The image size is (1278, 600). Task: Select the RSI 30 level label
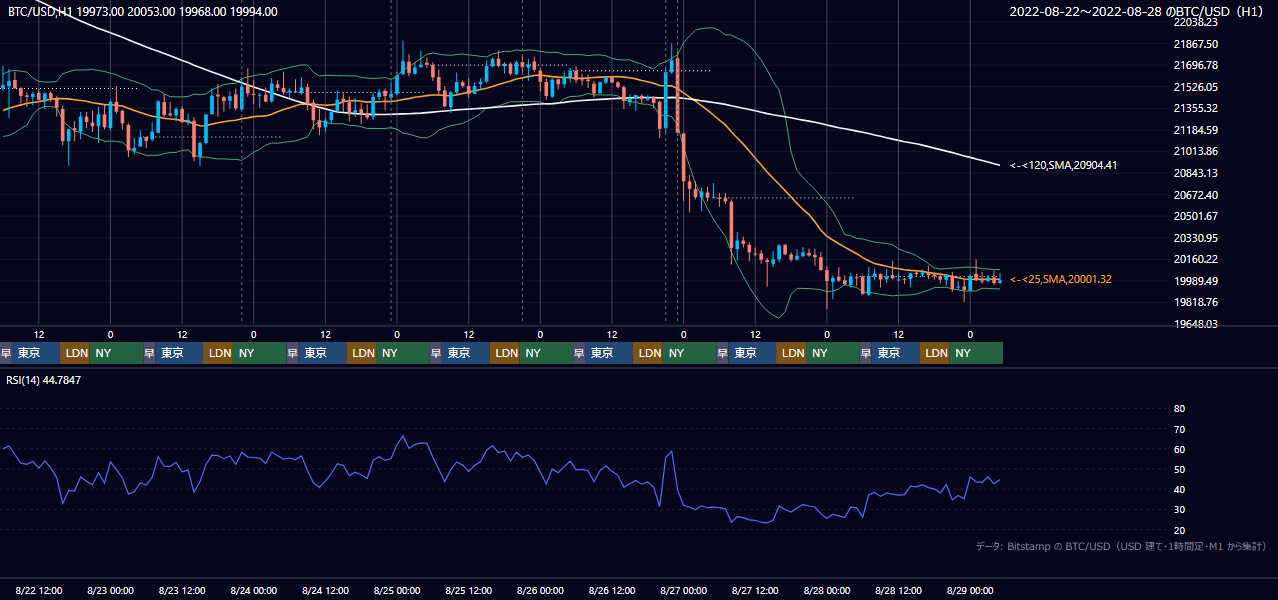coord(1179,510)
